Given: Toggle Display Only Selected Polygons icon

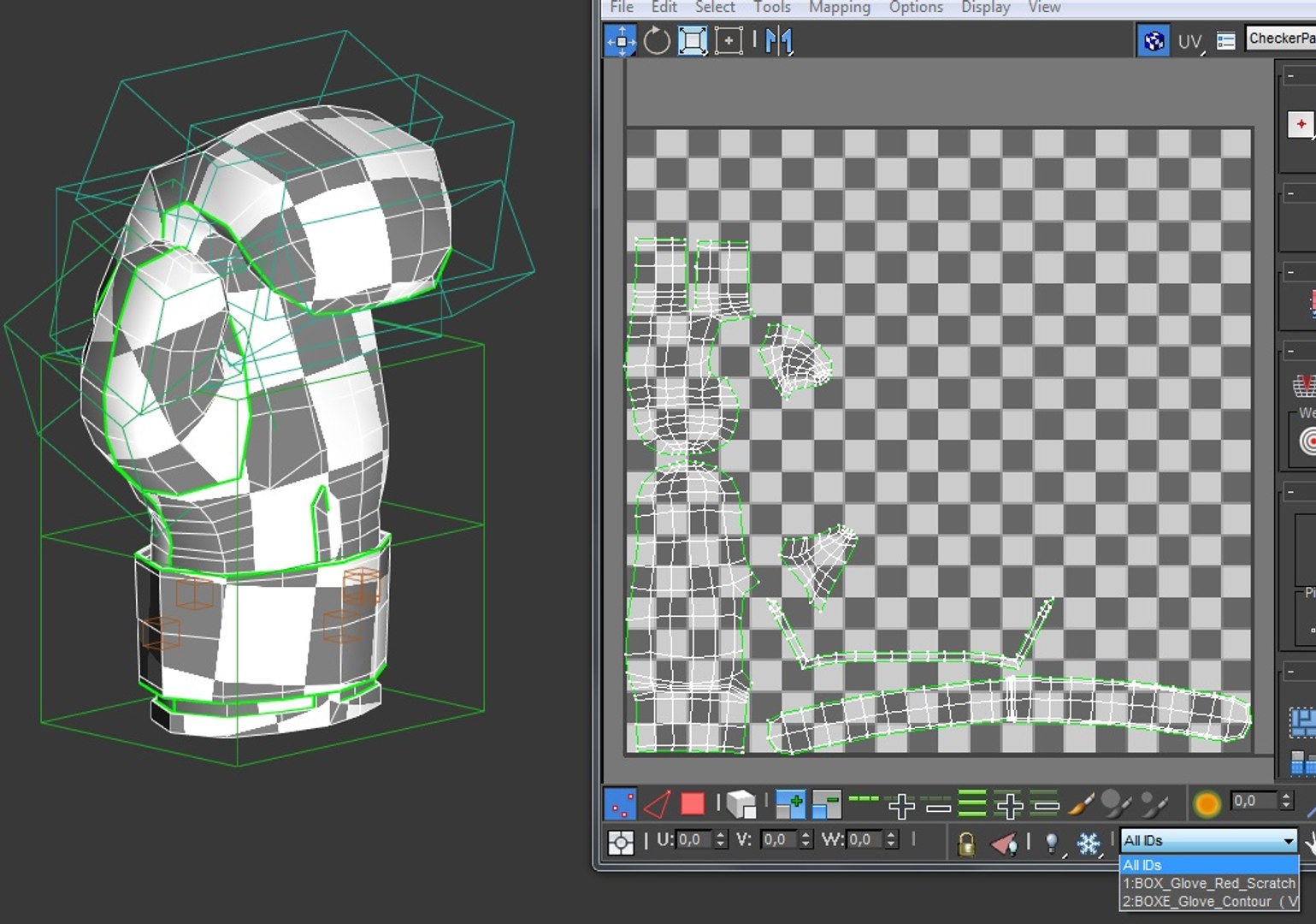Looking at the screenshot, I should (x=1004, y=844).
